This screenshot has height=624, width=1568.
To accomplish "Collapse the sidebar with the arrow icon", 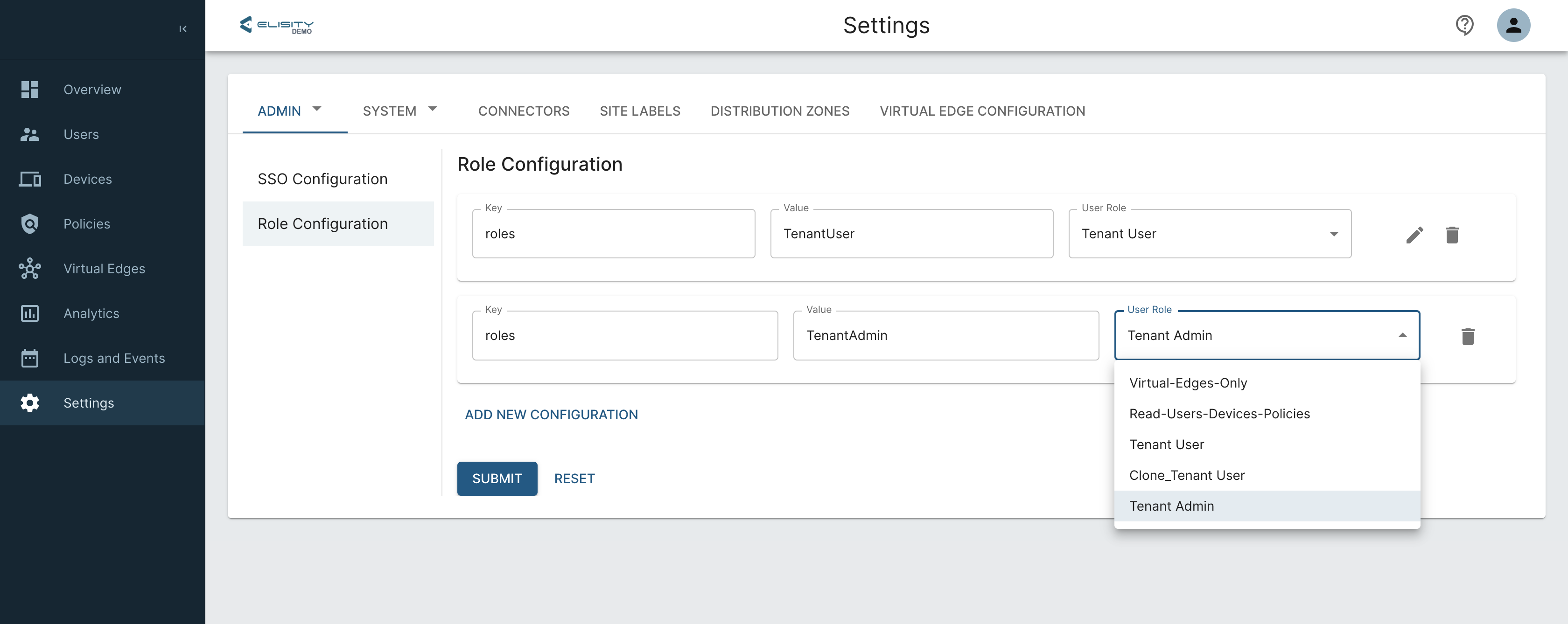I will [182, 28].
